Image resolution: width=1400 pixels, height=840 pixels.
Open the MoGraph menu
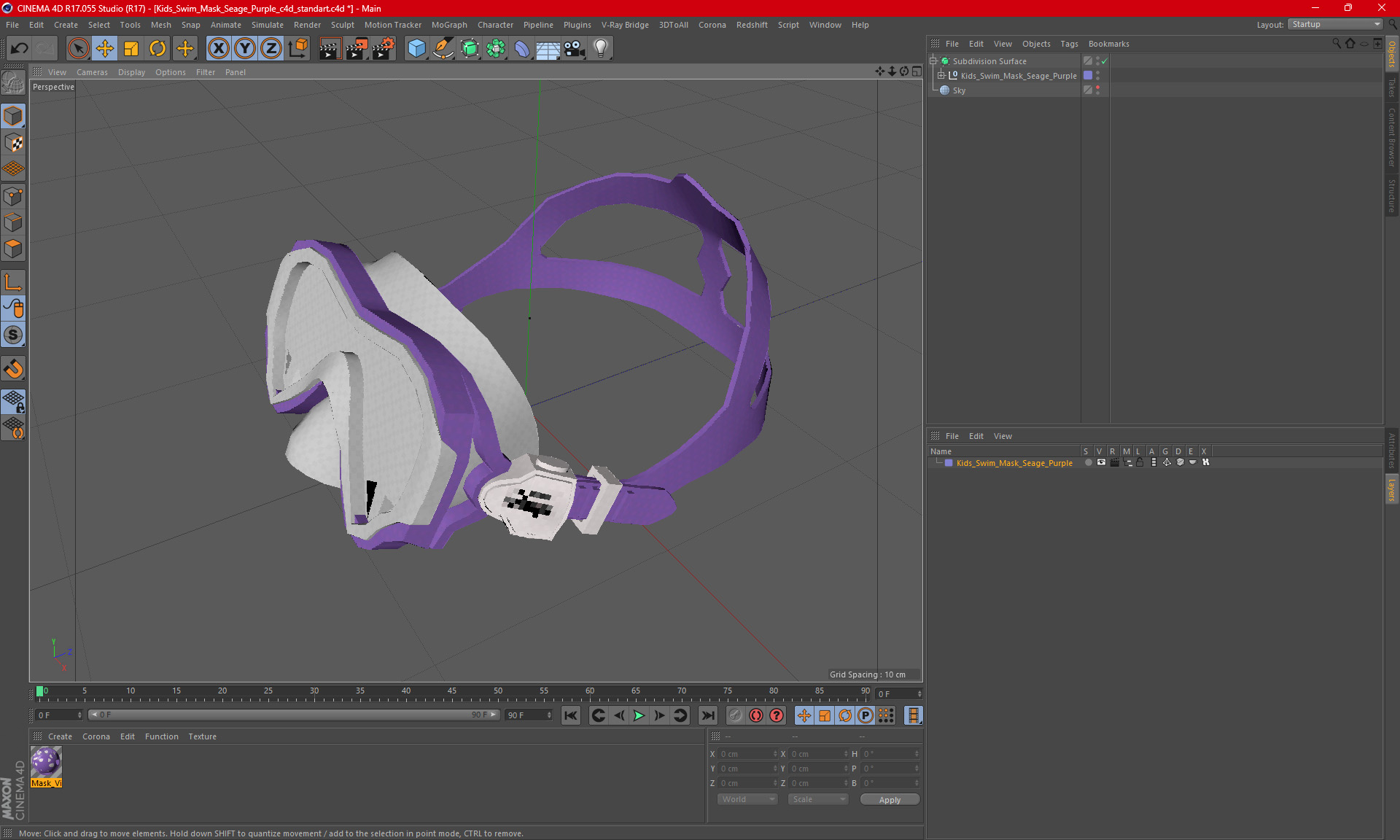coord(449,25)
